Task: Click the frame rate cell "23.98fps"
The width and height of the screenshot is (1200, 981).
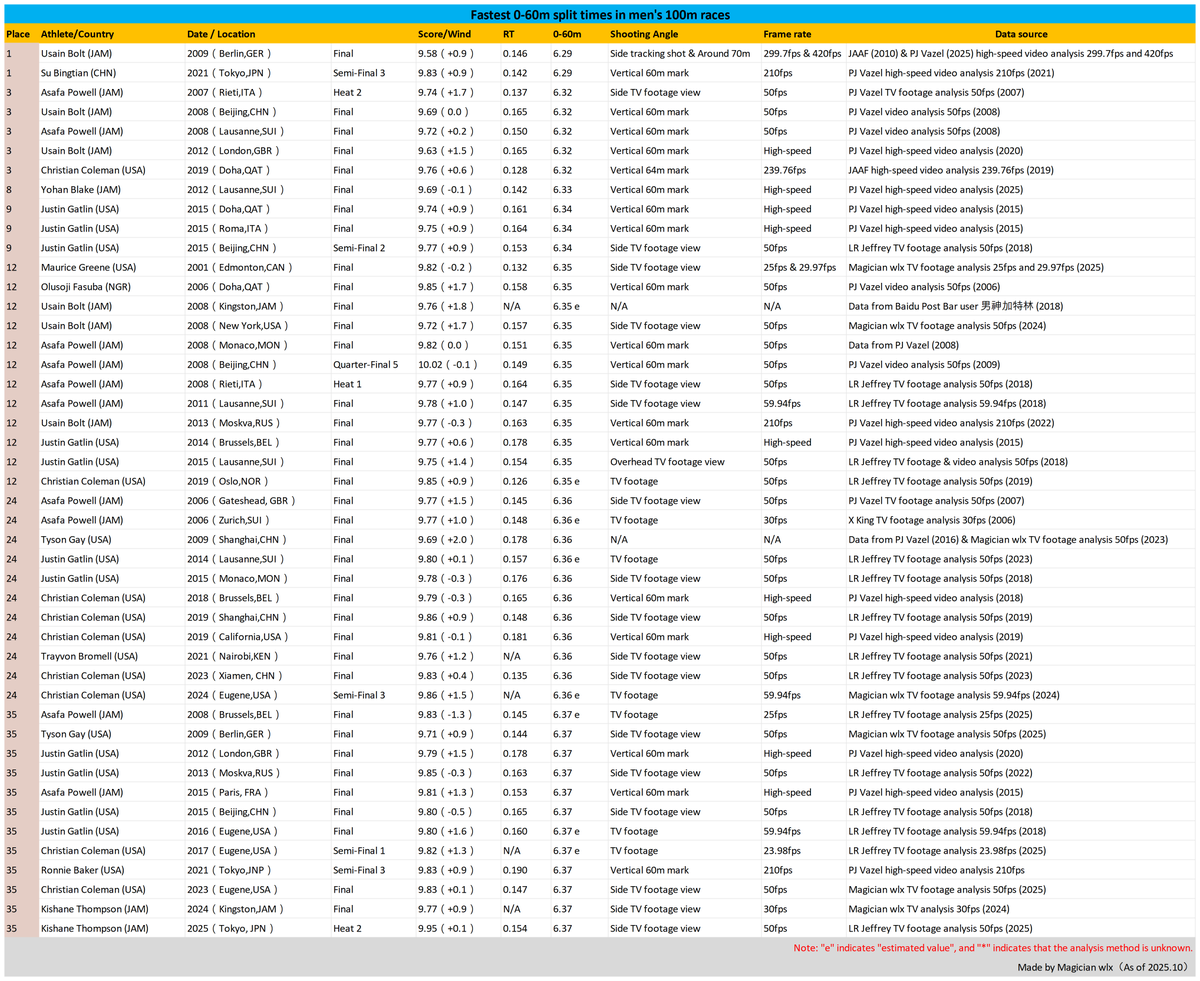Action: tap(783, 851)
